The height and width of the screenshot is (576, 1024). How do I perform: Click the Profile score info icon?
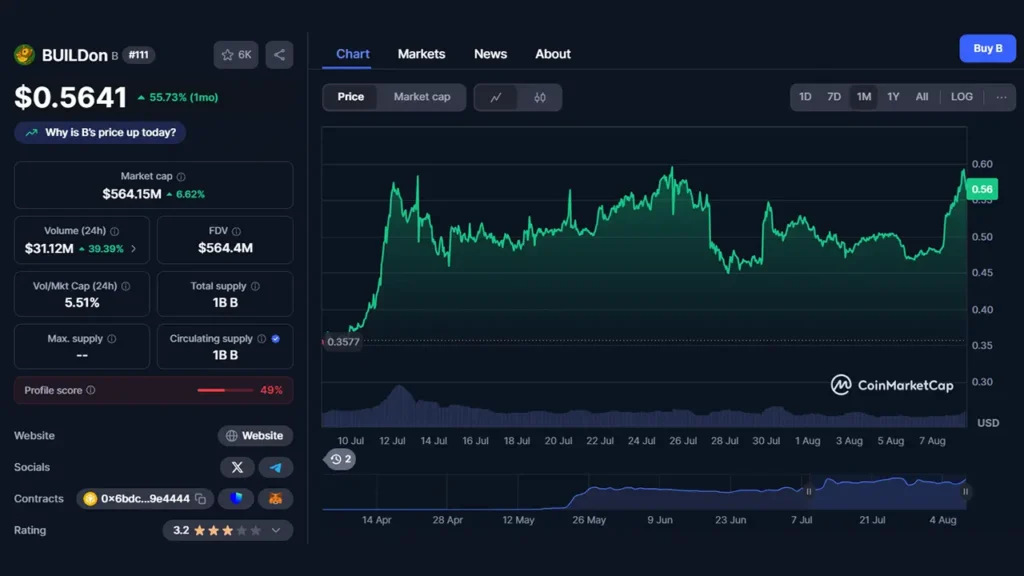tap(91, 390)
